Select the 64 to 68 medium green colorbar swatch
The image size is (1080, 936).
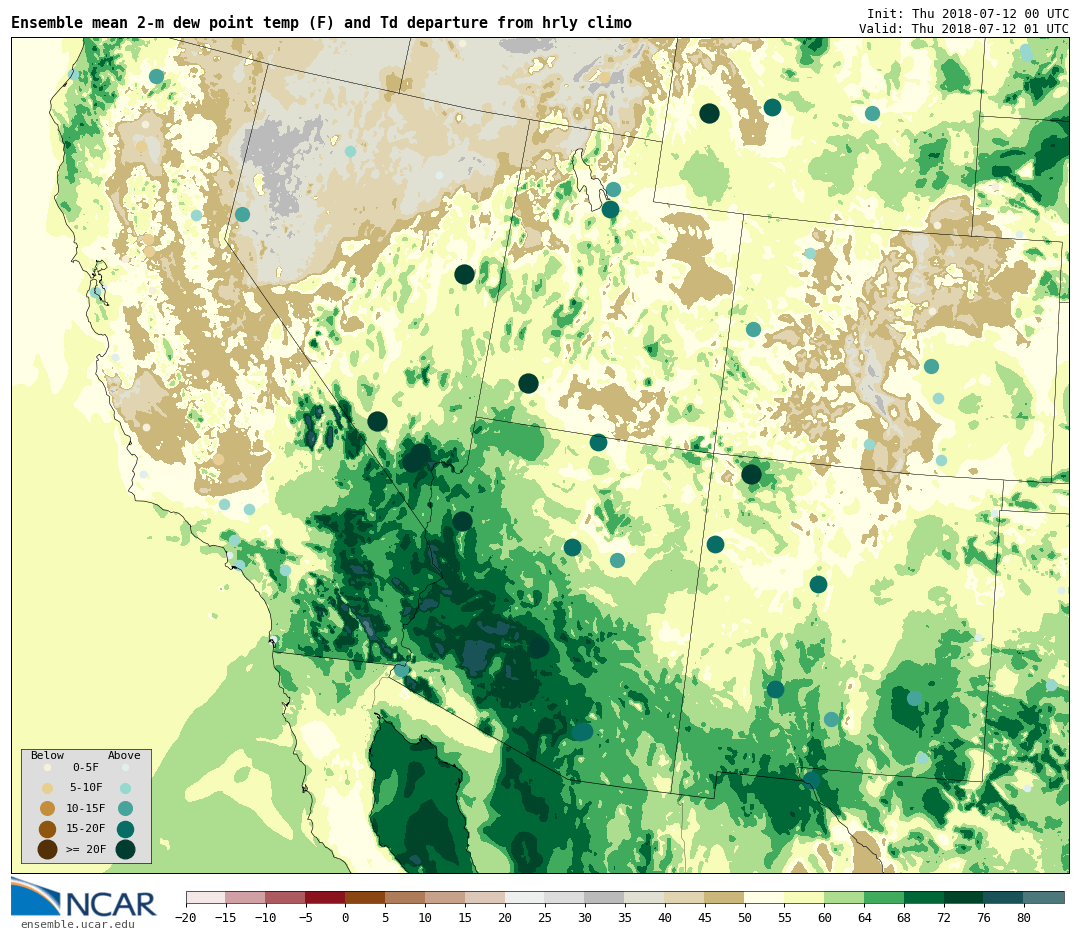pyautogui.click(x=884, y=897)
